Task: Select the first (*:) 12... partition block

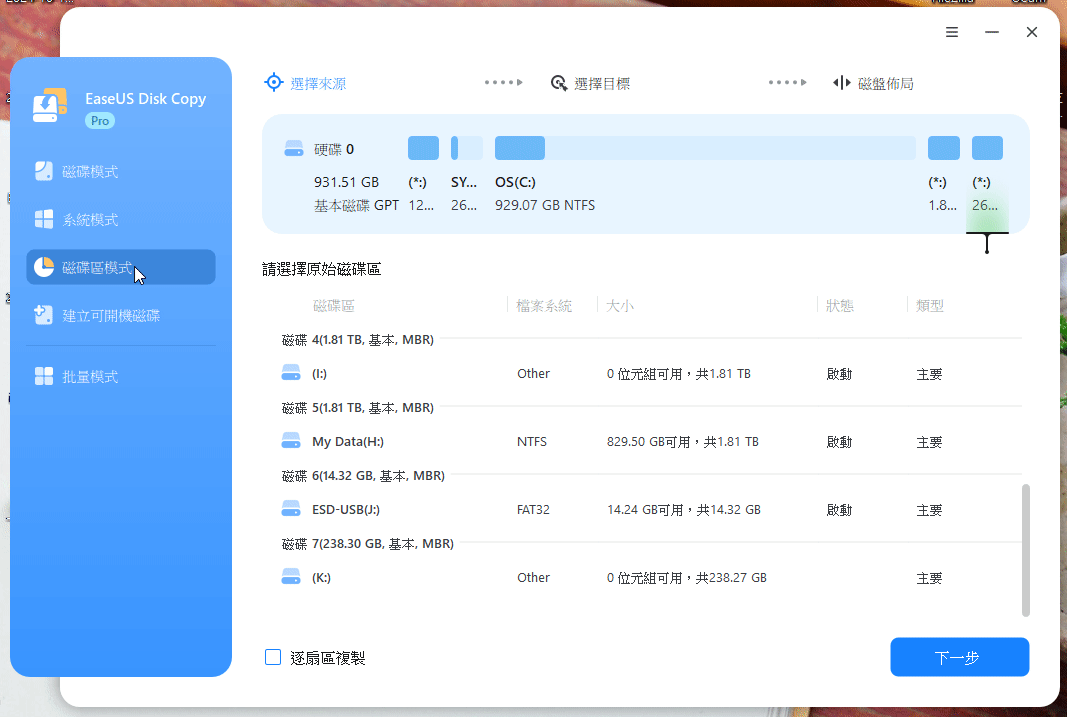Action: tap(423, 148)
